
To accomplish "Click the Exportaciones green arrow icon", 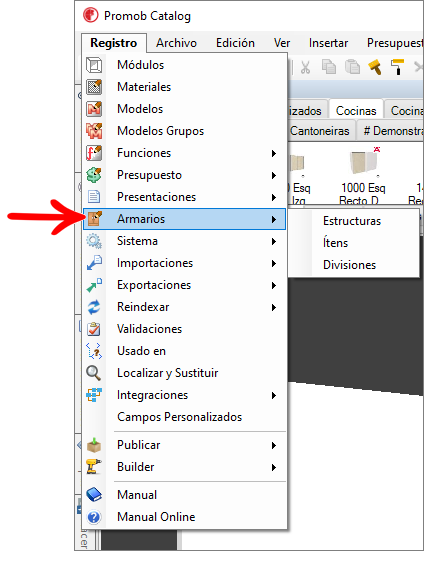I will (94, 285).
